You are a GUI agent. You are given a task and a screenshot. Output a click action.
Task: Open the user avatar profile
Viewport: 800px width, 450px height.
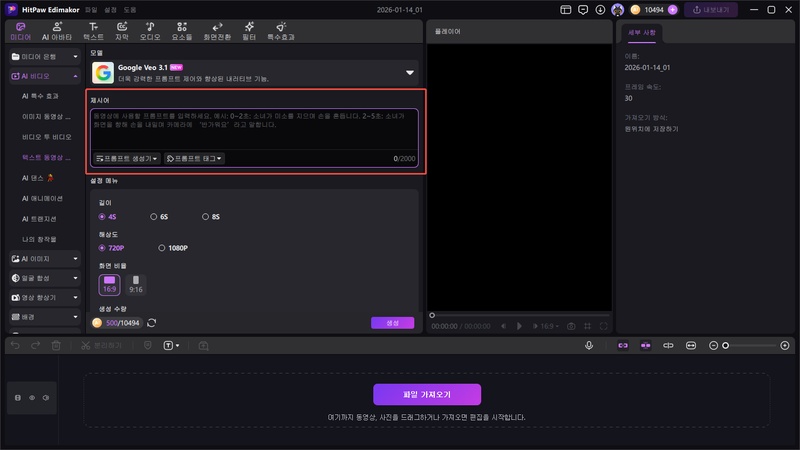[617, 10]
